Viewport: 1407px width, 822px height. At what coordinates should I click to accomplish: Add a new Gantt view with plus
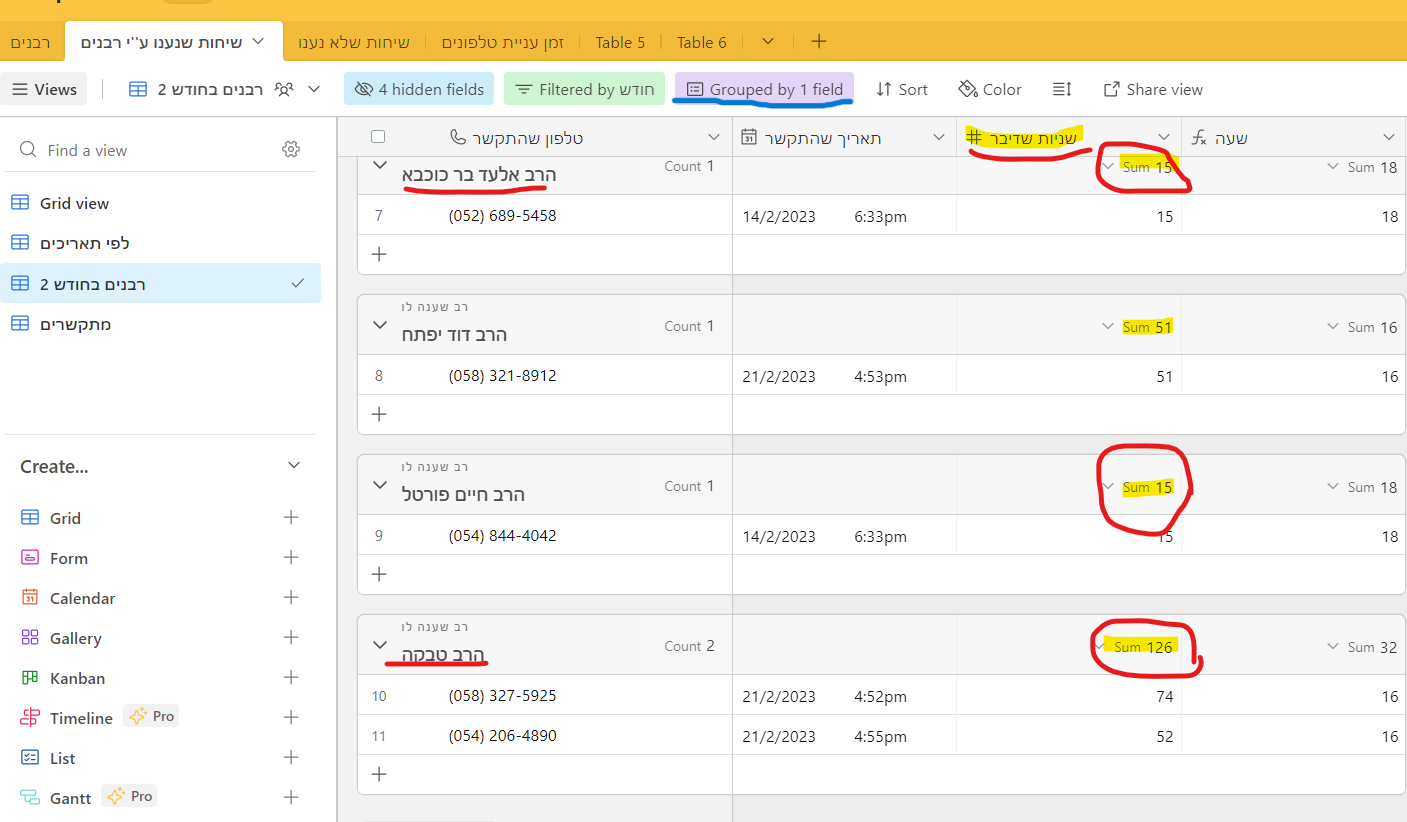click(x=291, y=797)
